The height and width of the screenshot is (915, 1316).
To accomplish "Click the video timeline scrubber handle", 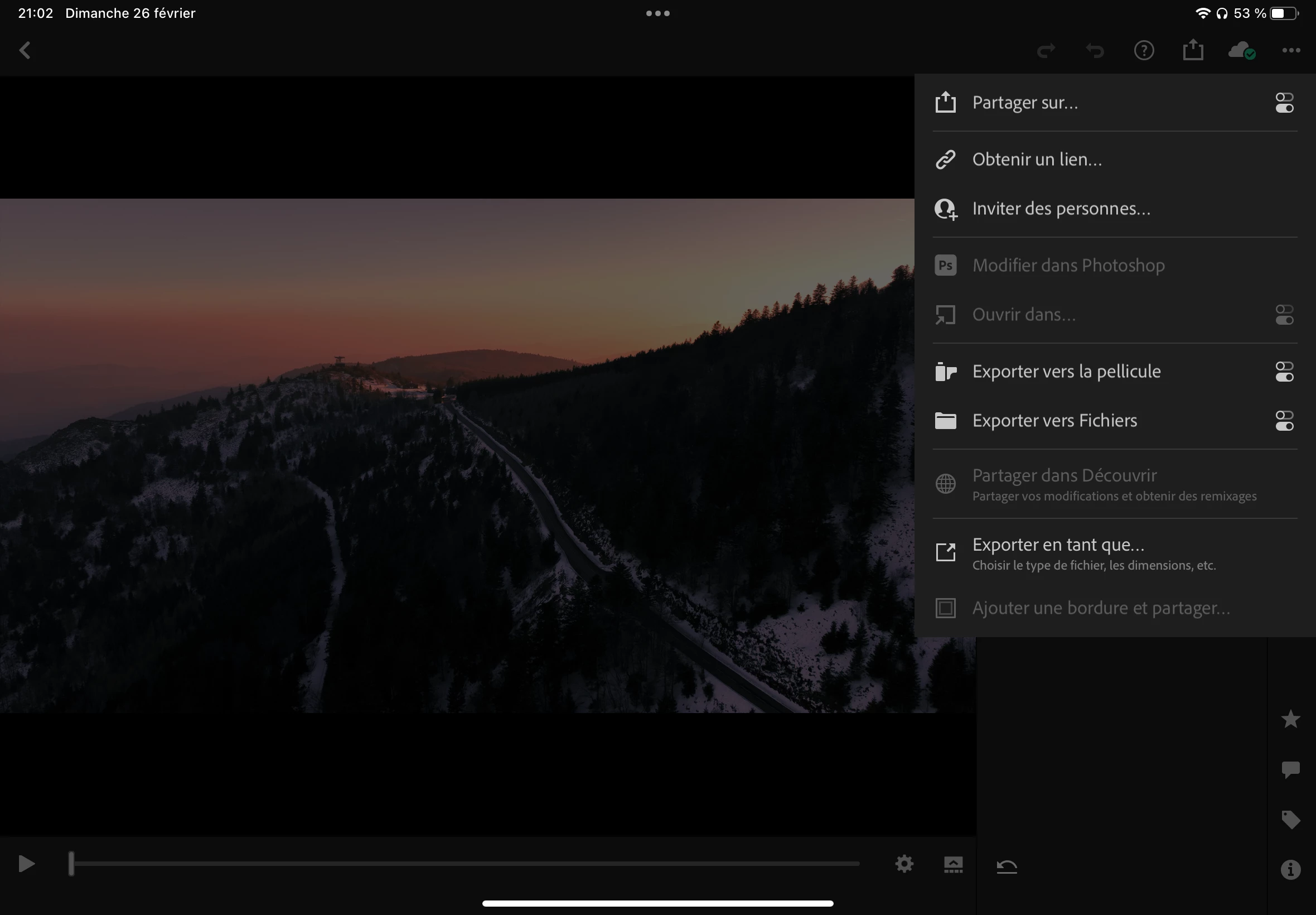I will point(71,864).
